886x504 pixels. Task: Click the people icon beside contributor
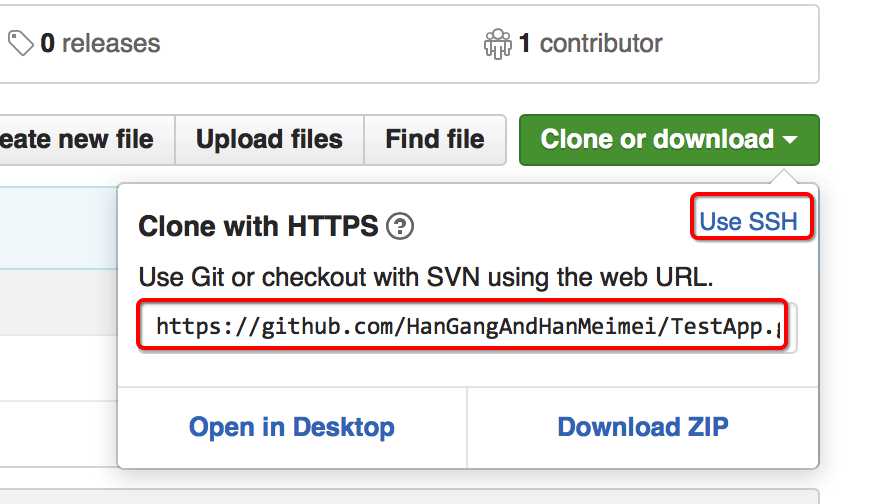[x=497, y=43]
